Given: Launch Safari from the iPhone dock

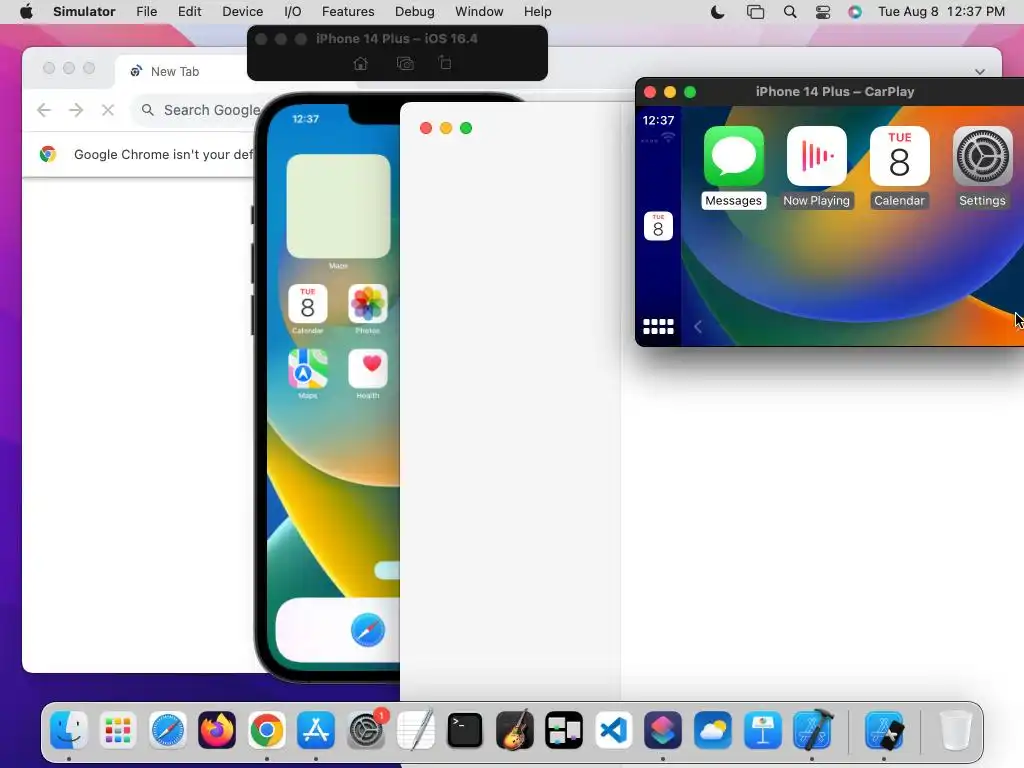Looking at the screenshot, I should click(x=368, y=630).
